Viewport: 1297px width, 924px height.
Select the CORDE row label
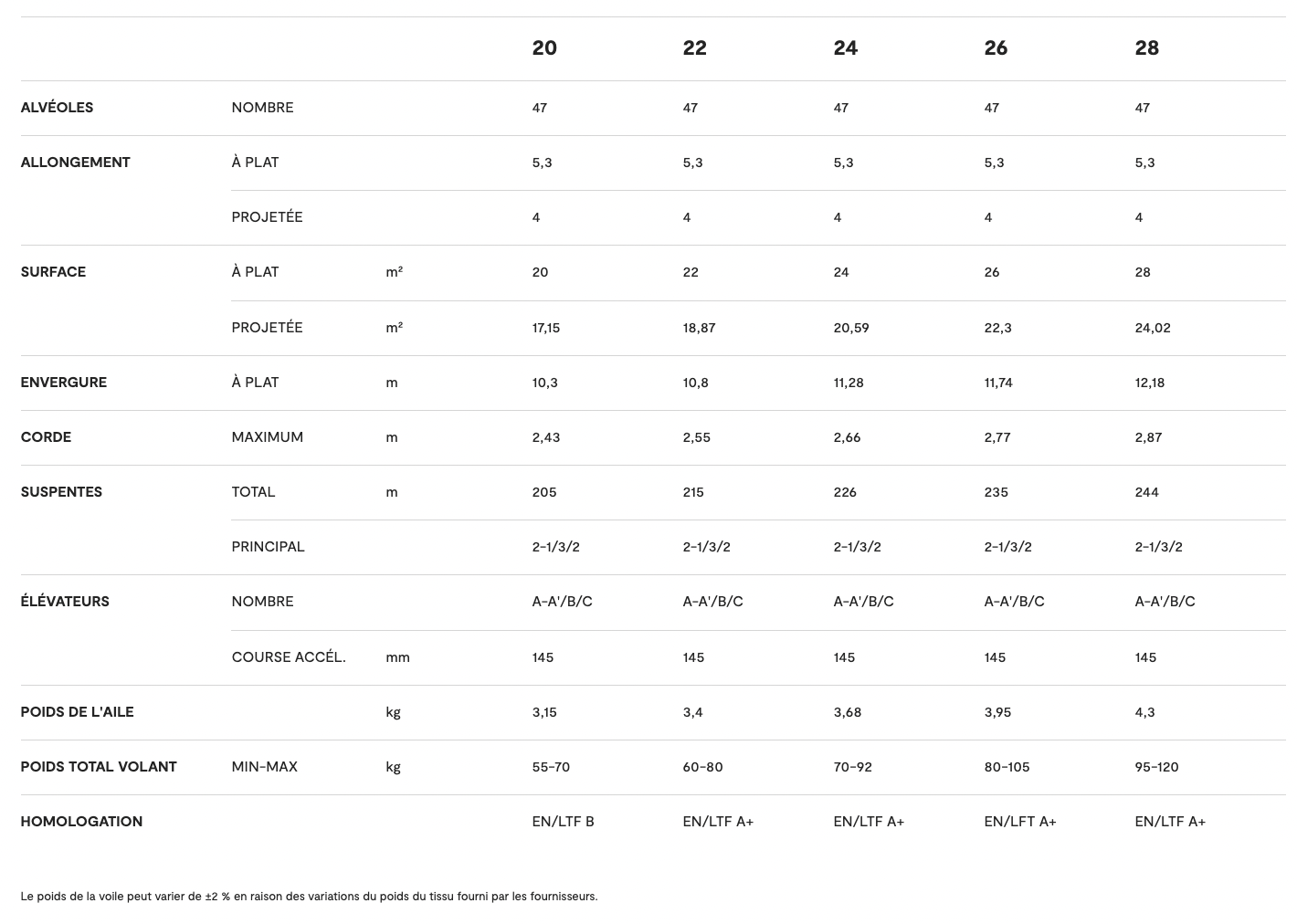click(x=46, y=437)
